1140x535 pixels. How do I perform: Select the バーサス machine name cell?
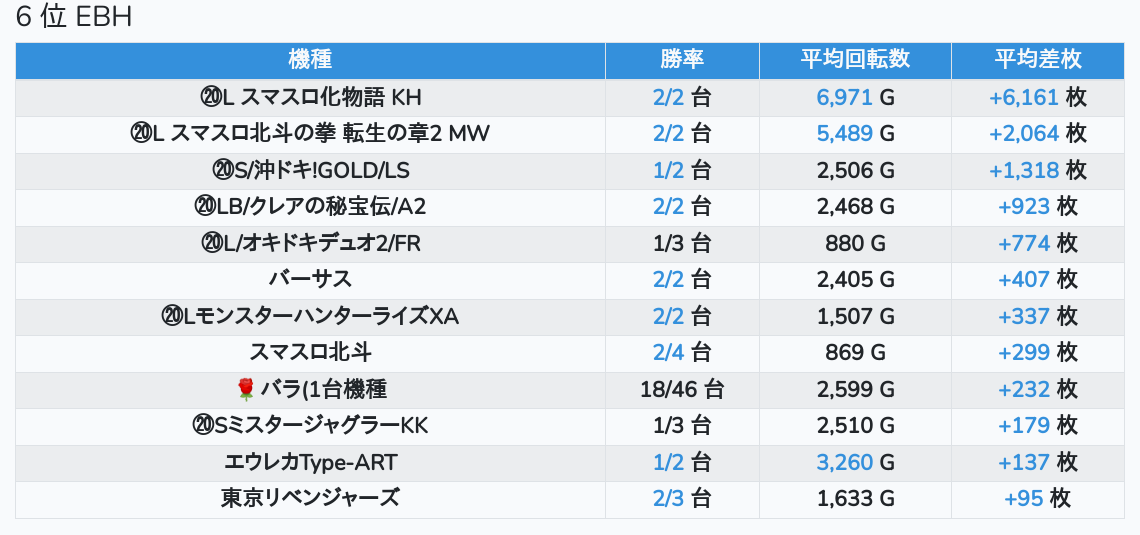coord(310,279)
